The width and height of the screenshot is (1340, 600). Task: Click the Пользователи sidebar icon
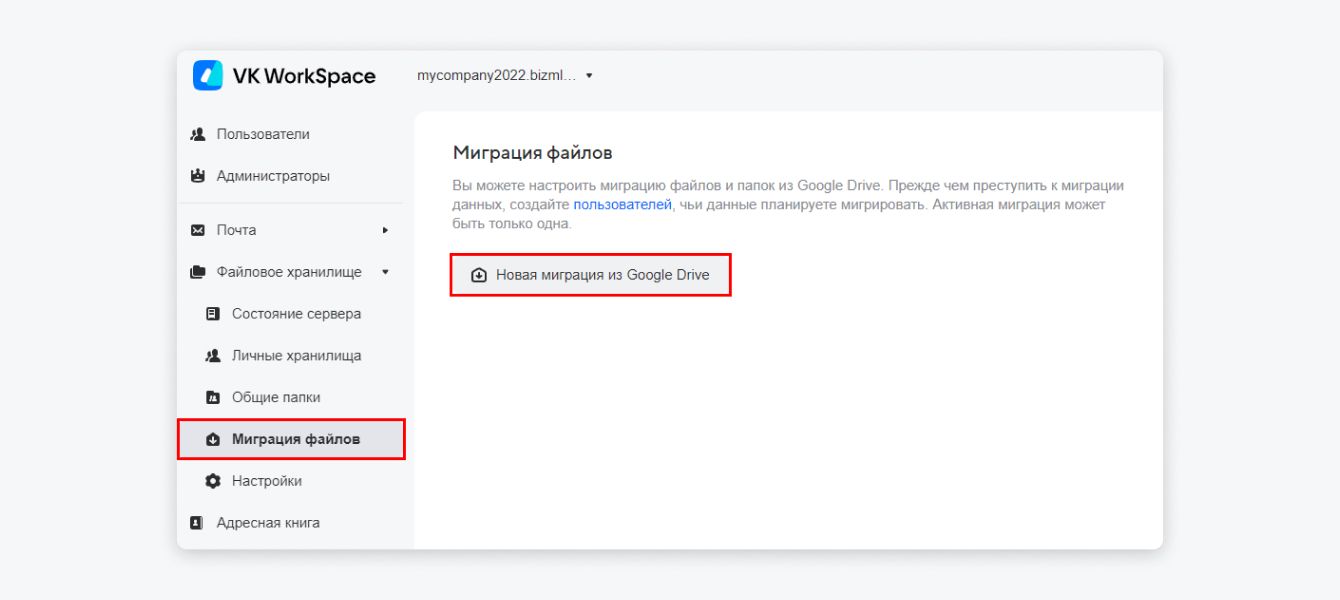pyautogui.click(x=200, y=132)
